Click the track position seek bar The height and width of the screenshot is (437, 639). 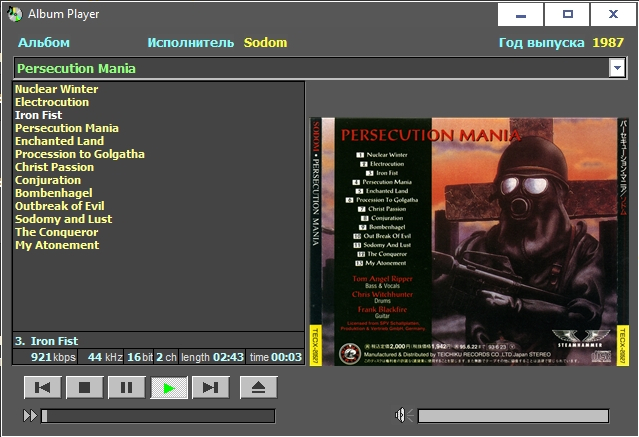158,416
